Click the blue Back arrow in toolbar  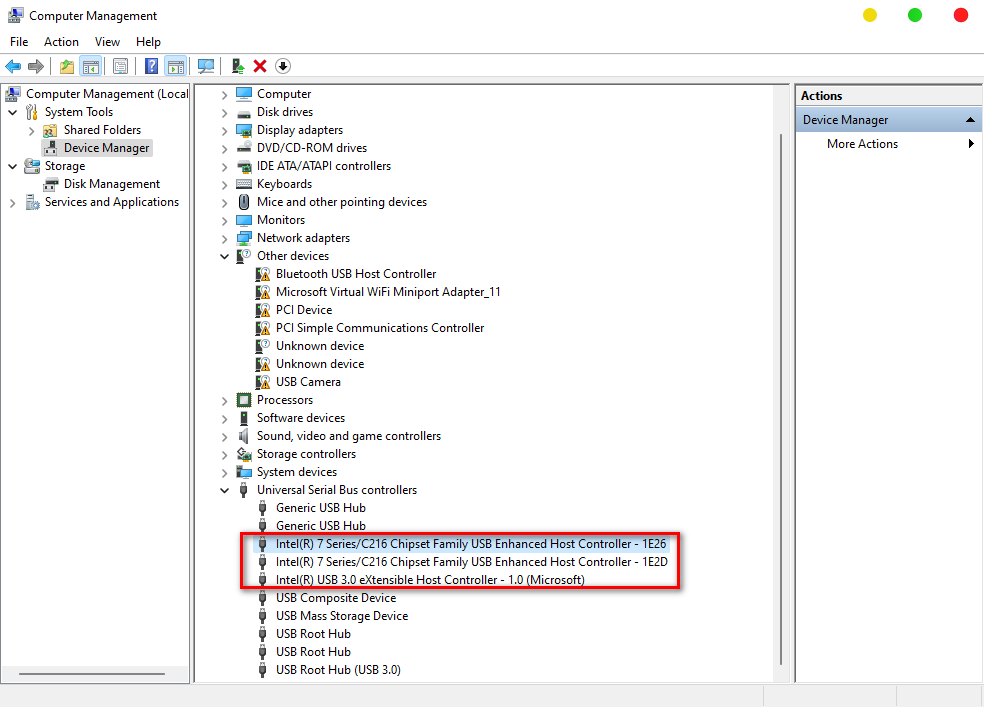click(x=13, y=66)
